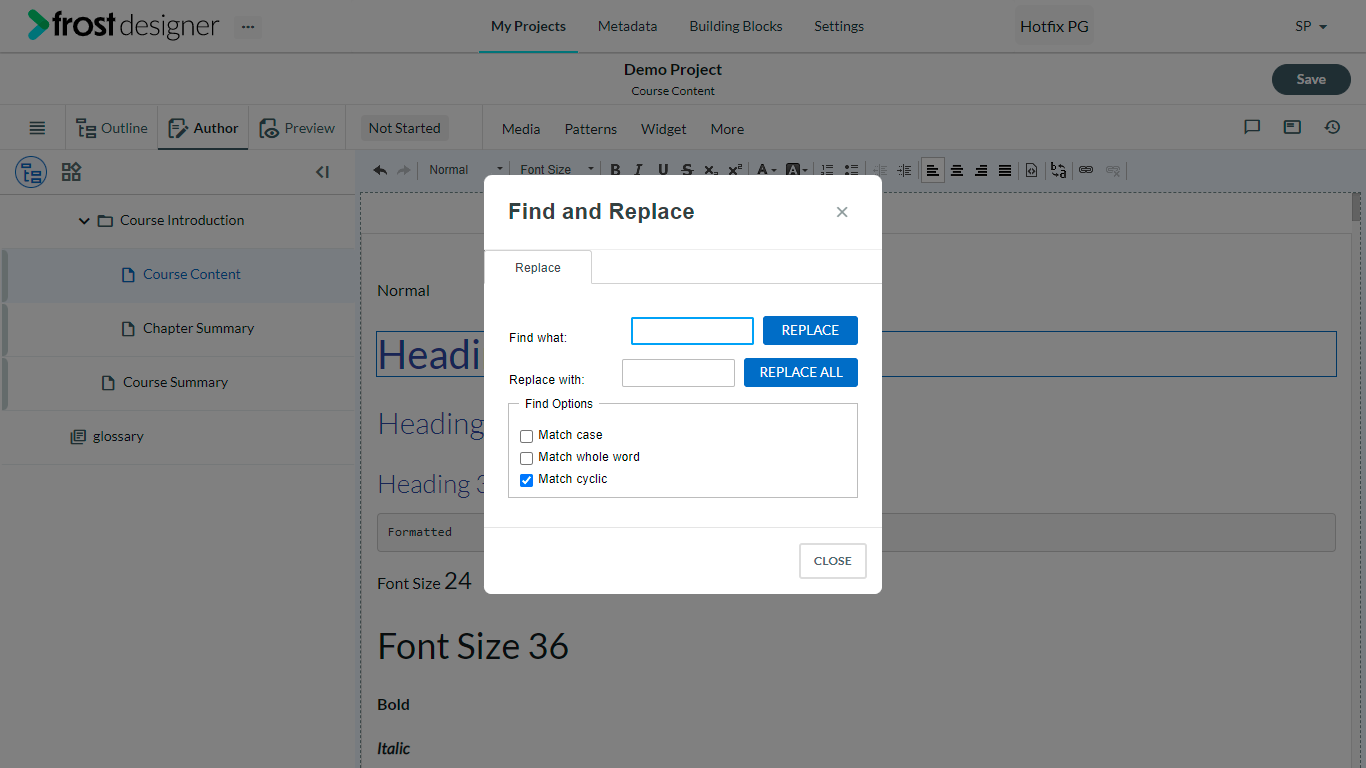Open the Outline view
Screen dimensions: 1366x768
(112, 128)
